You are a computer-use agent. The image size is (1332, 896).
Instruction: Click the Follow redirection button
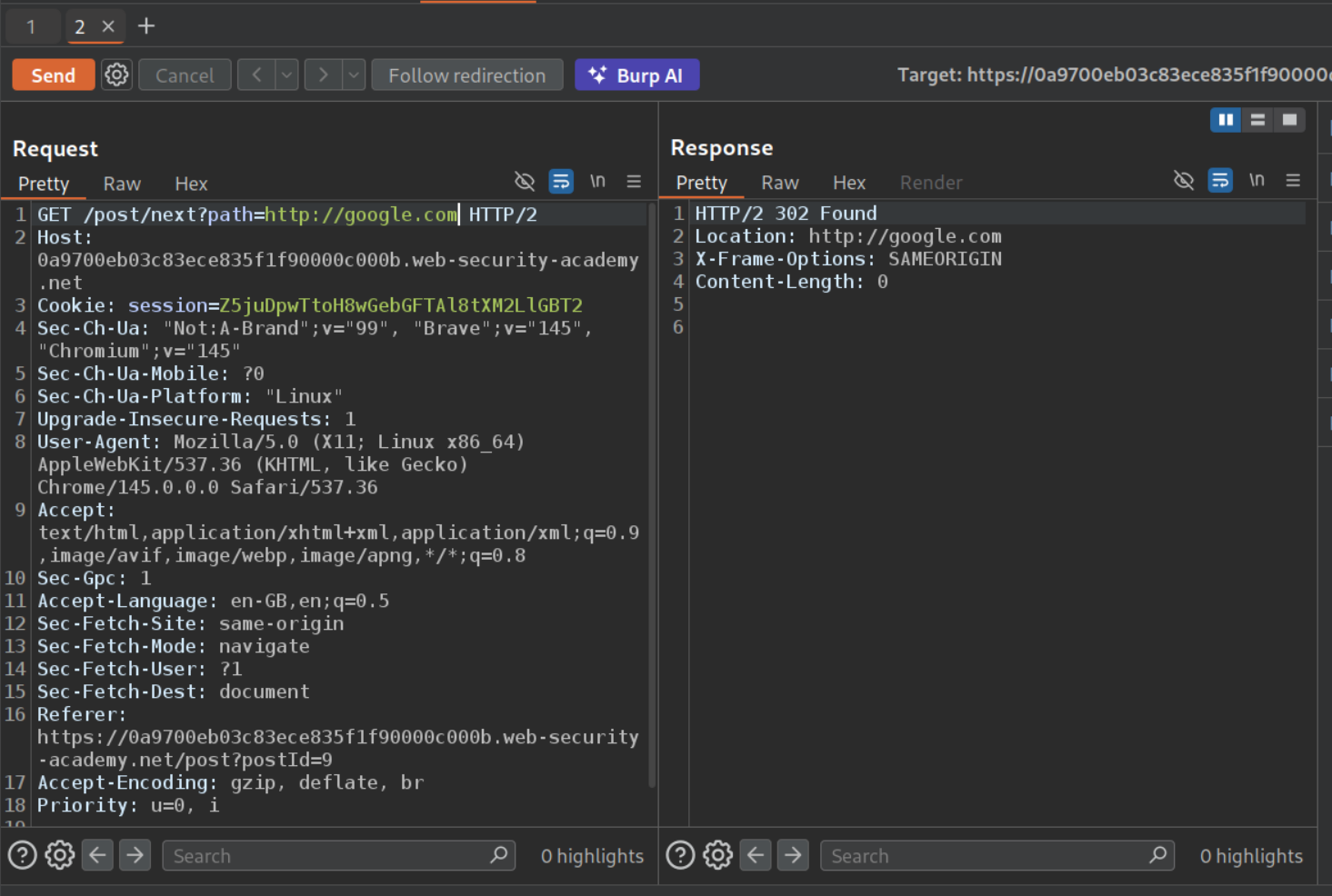(x=466, y=75)
